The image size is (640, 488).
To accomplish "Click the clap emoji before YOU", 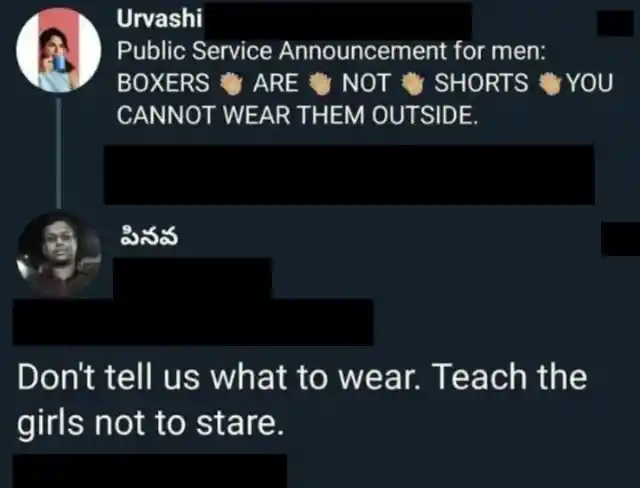I will (551, 84).
